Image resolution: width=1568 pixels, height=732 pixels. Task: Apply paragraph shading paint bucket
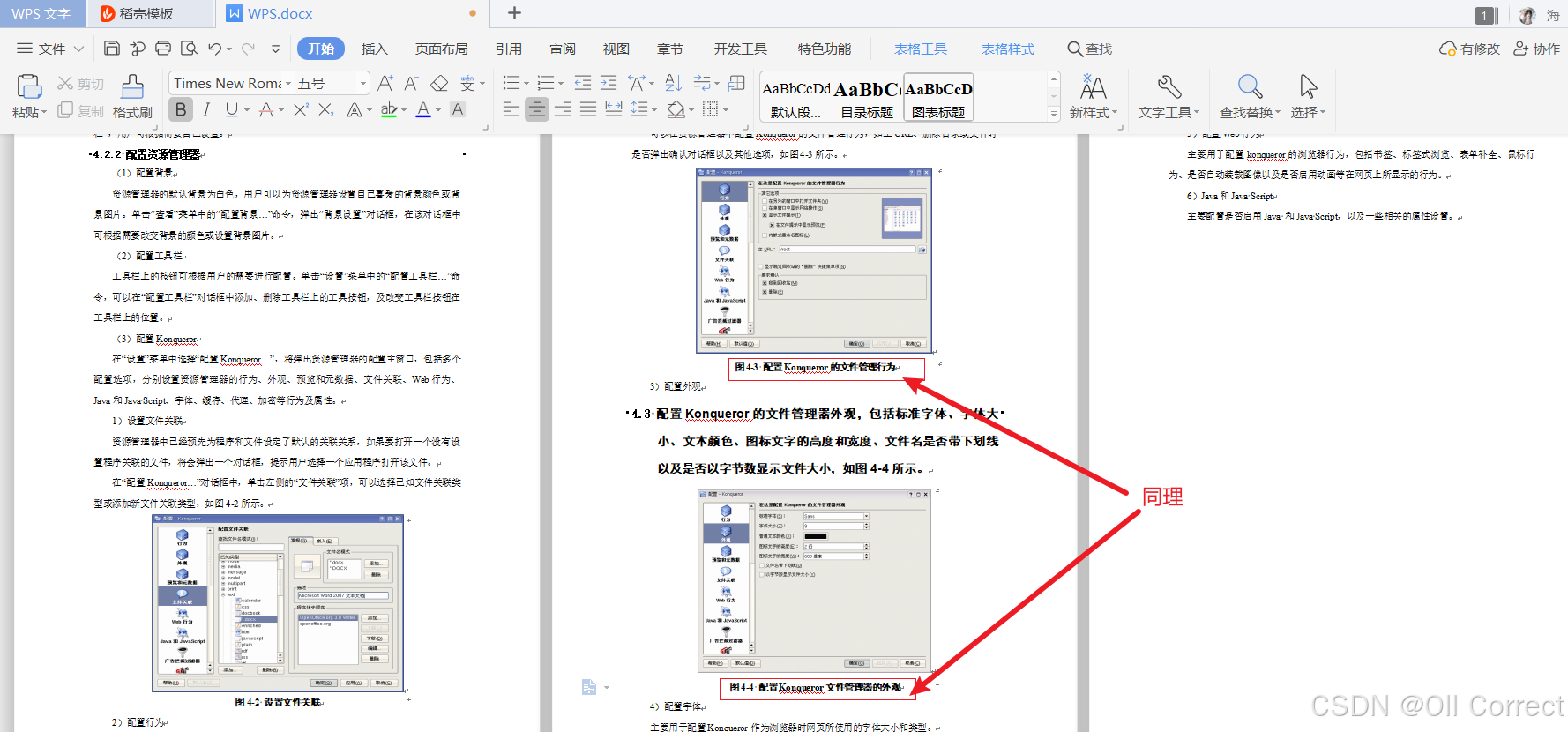point(676,109)
